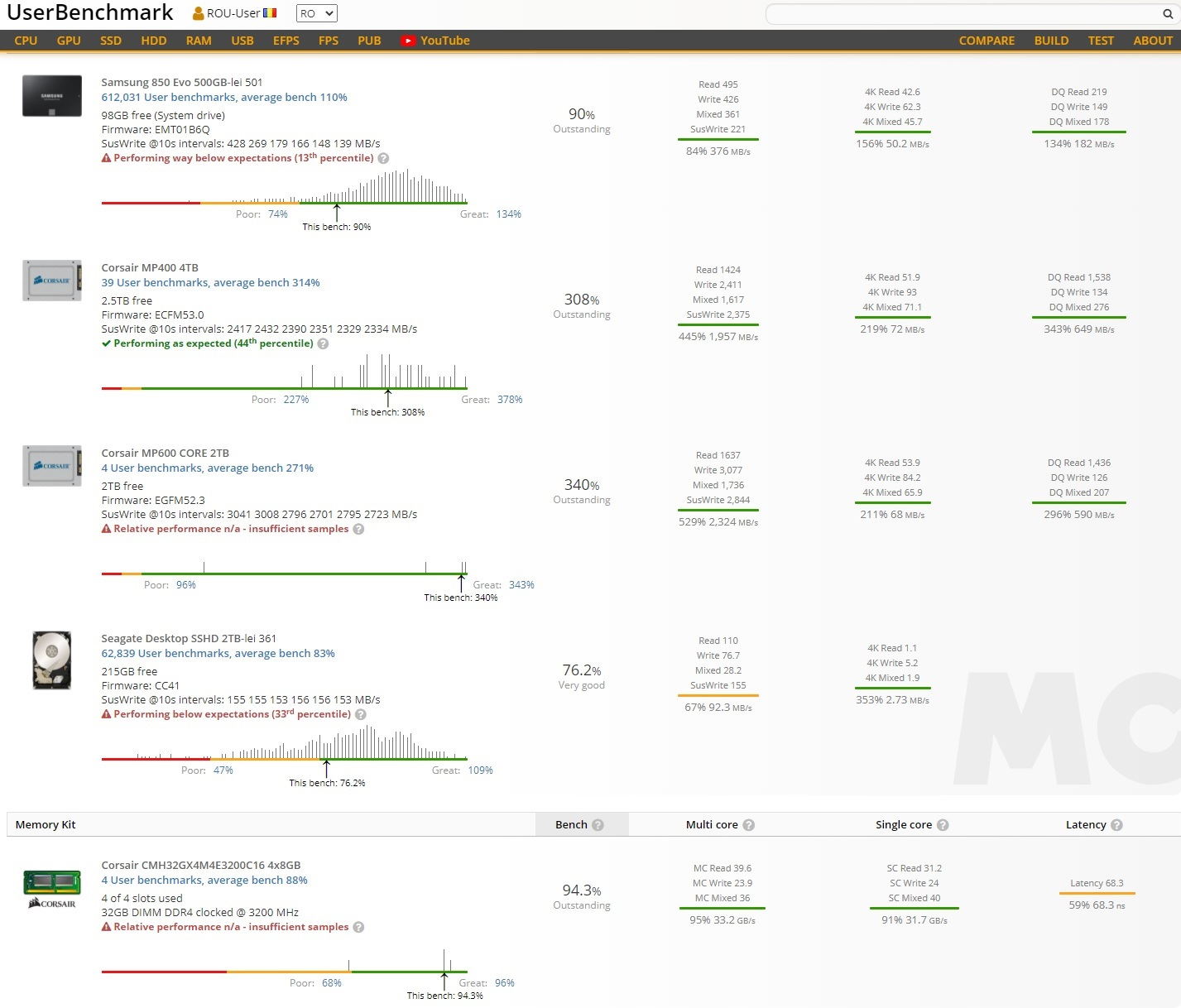Click help icon next to Multi core header

(748, 825)
